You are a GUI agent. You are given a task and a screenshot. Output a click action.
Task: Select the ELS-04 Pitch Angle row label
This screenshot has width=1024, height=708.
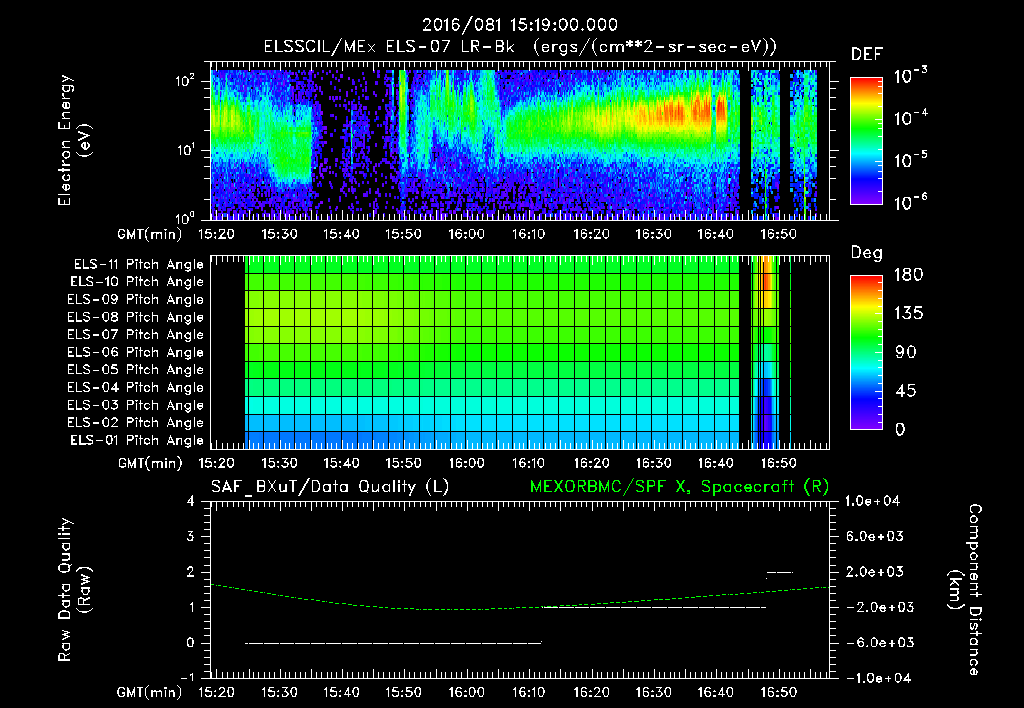click(135, 388)
